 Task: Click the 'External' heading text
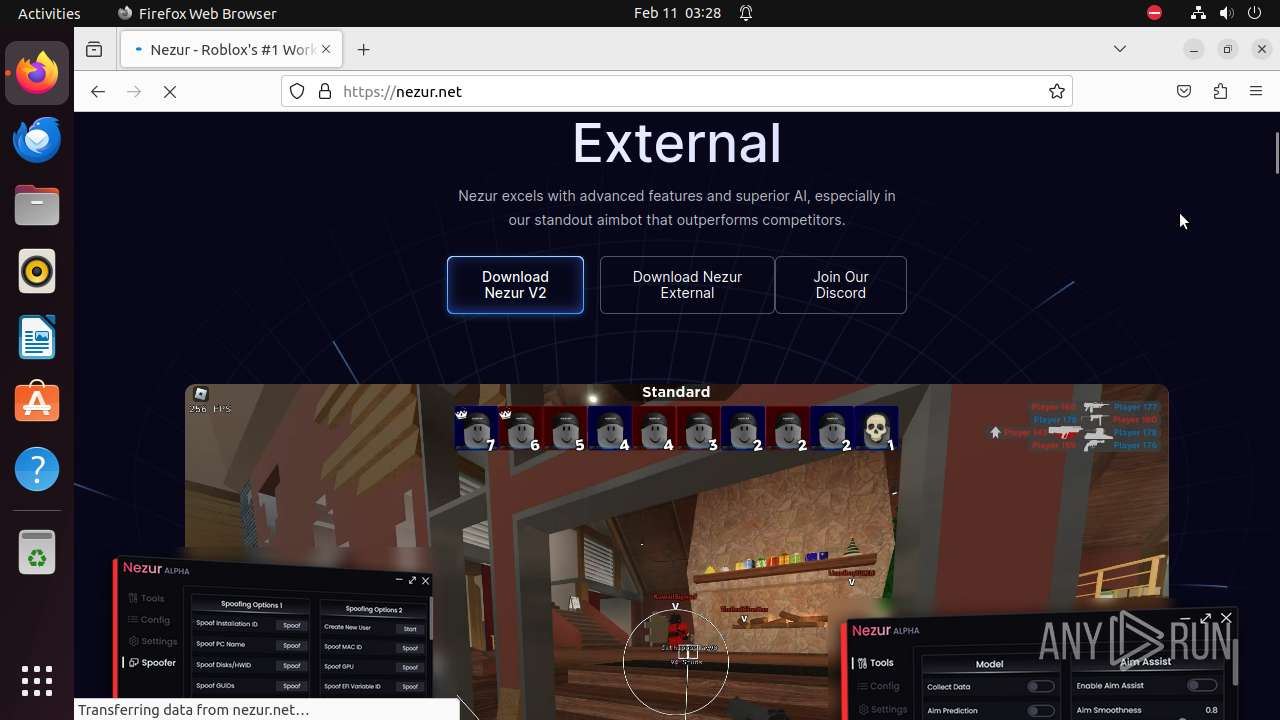pyautogui.click(x=676, y=143)
